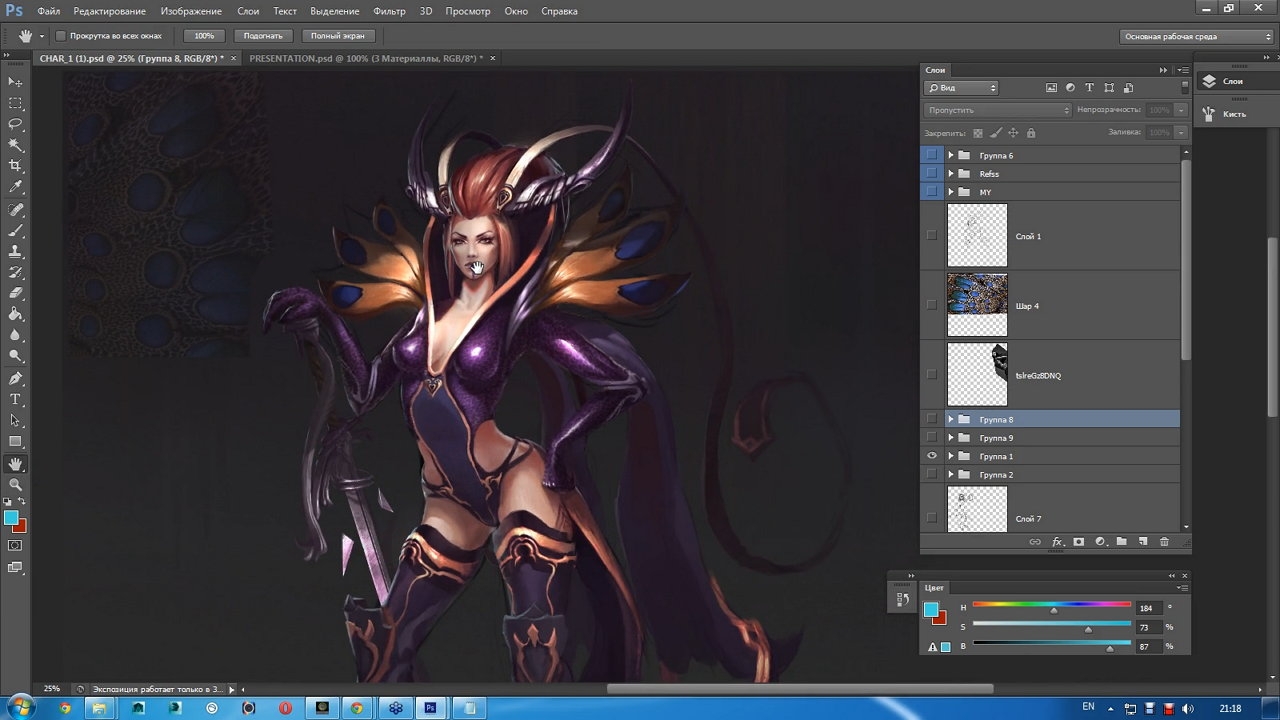Select the Lasso tool
Viewport: 1280px width, 720px height.
click(15, 124)
